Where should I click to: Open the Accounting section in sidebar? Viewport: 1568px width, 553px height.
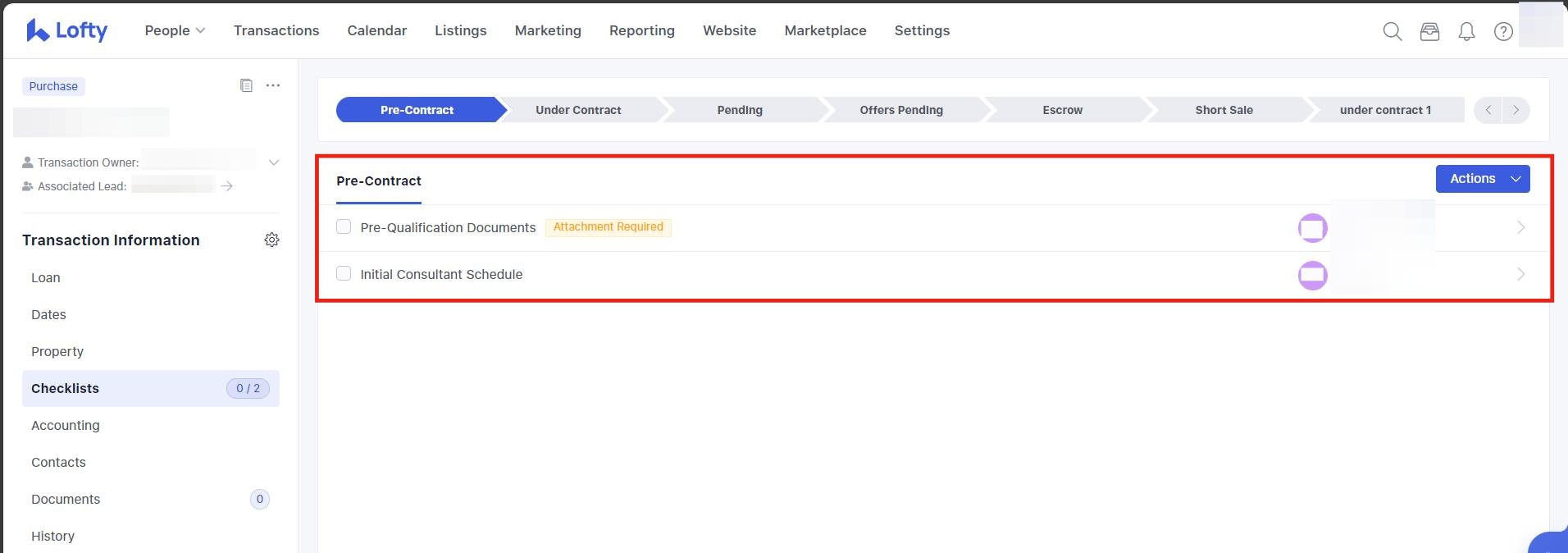pos(66,425)
